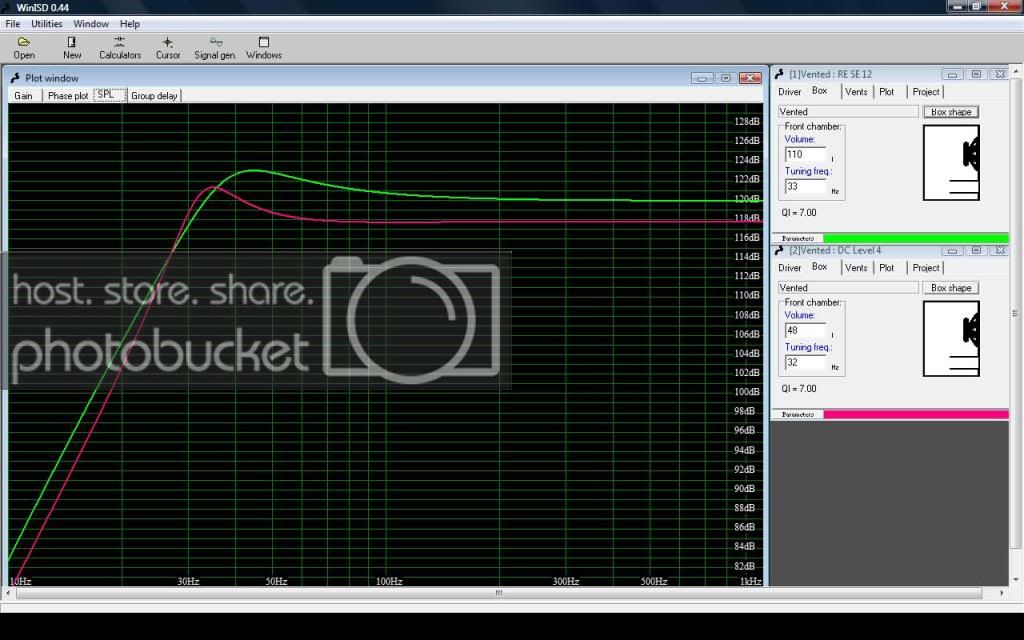Click Box shape button for RE SE 12
Screen dimensions: 1024x640
(951, 112)
